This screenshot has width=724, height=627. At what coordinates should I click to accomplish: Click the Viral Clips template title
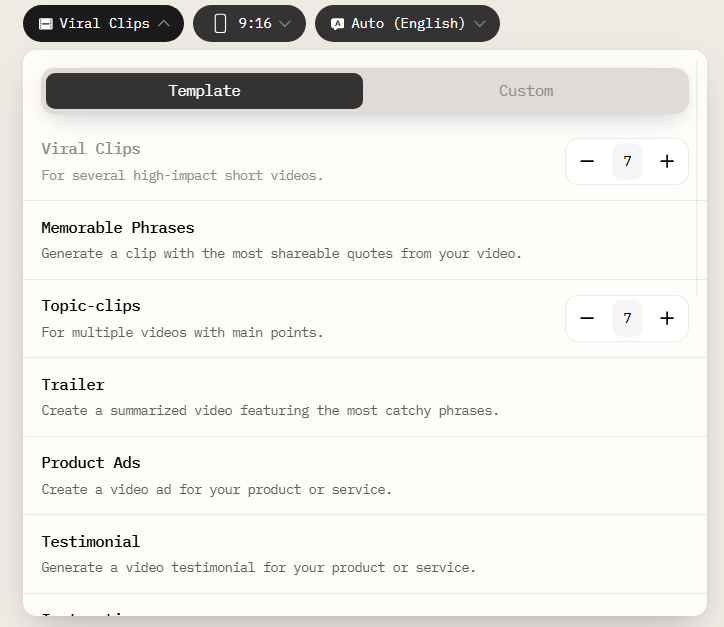coord(91,149)
